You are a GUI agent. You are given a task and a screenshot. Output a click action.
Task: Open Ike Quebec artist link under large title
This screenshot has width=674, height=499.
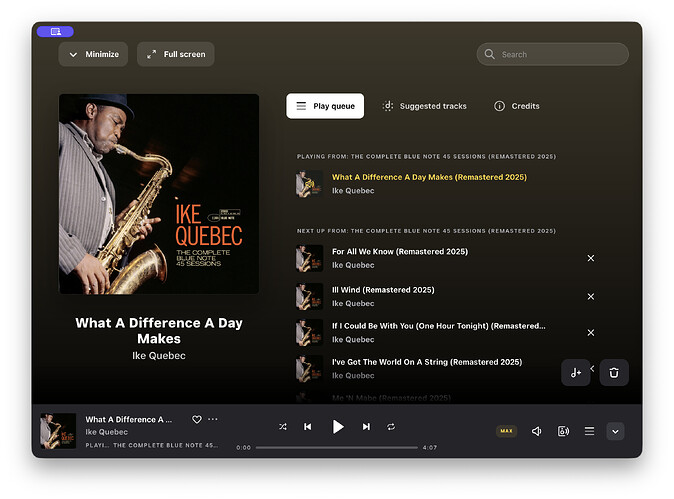159,356
